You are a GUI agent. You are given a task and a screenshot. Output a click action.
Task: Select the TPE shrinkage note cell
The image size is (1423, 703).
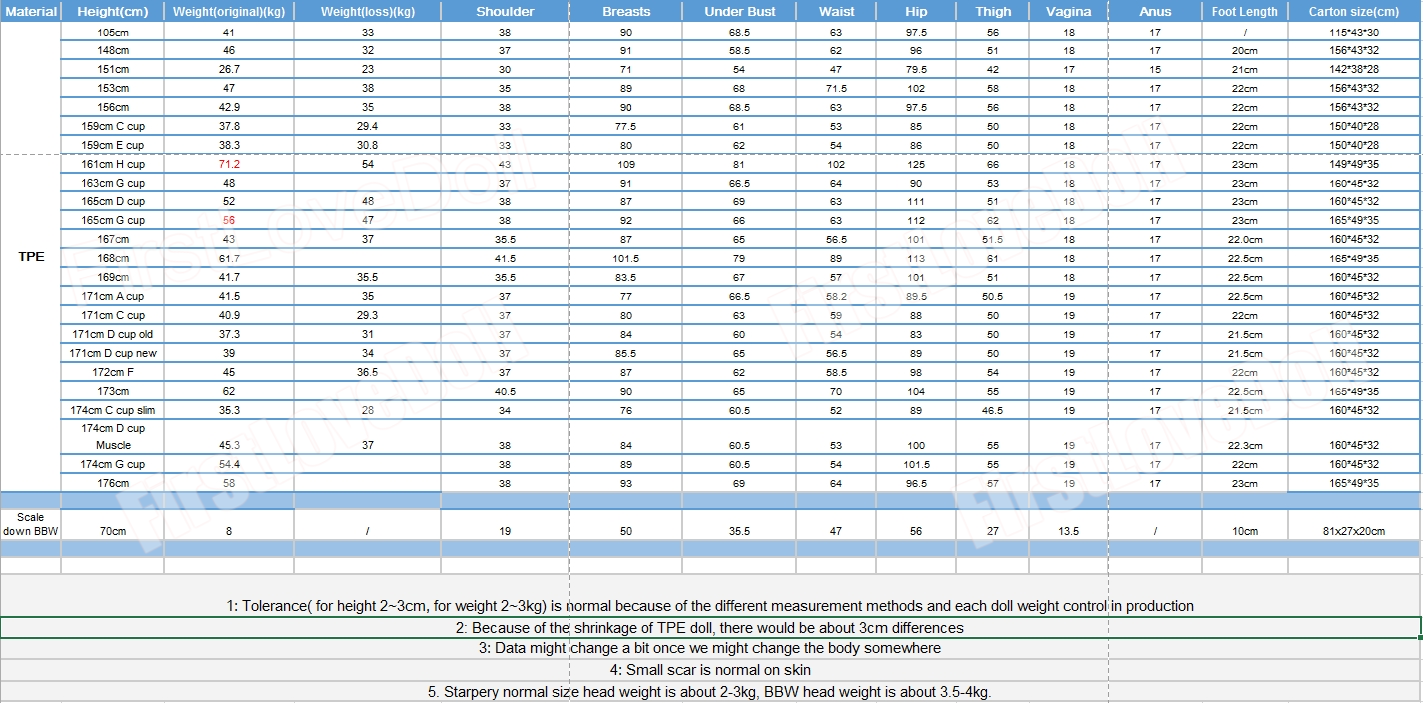710,628
